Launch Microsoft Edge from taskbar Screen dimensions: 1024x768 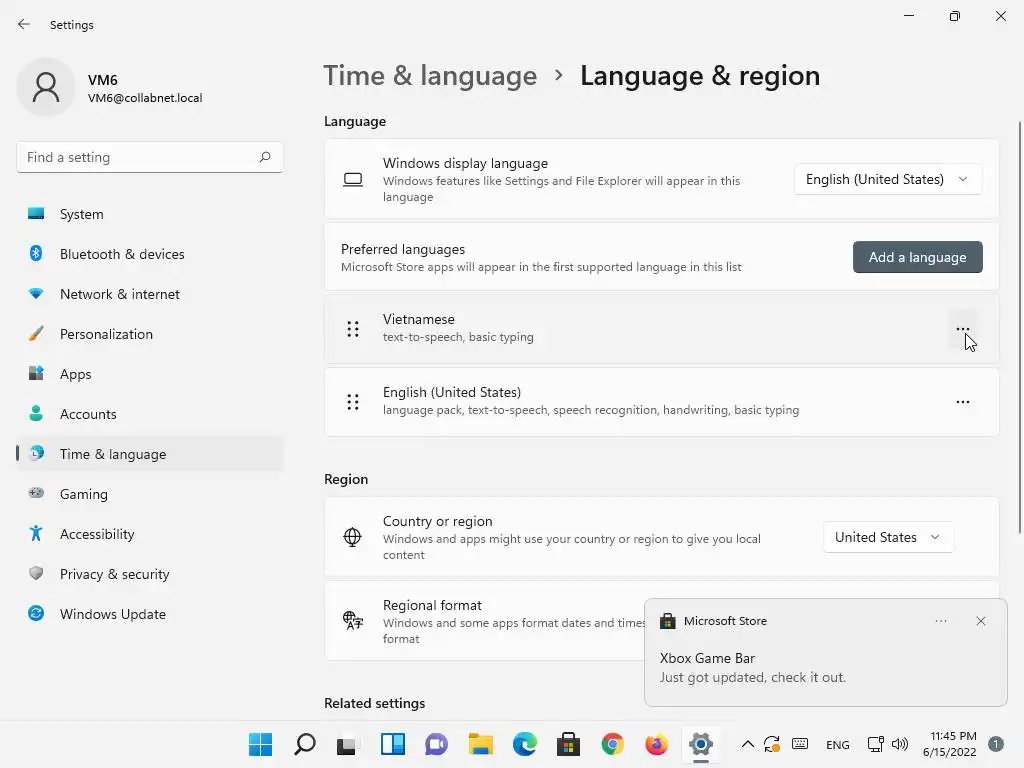pos(524,744)
